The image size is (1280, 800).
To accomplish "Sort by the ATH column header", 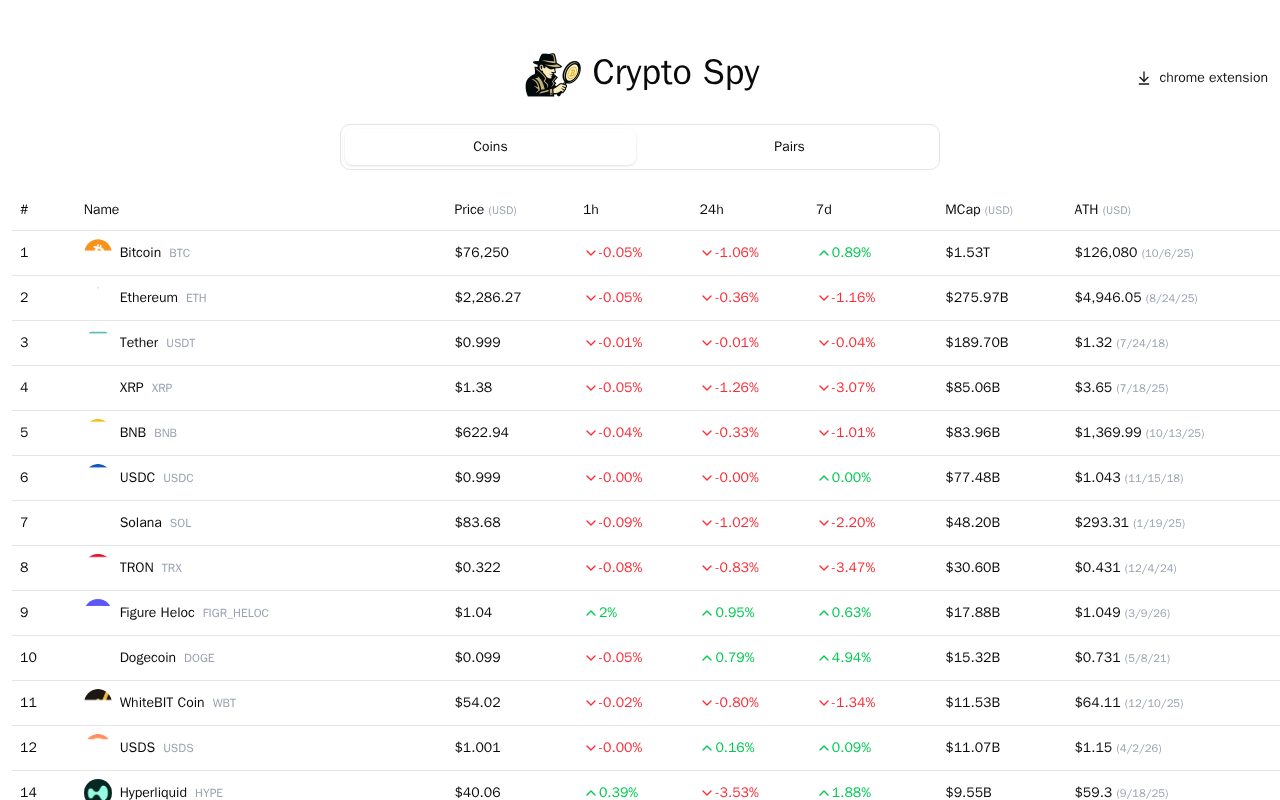I will 1086,210.
